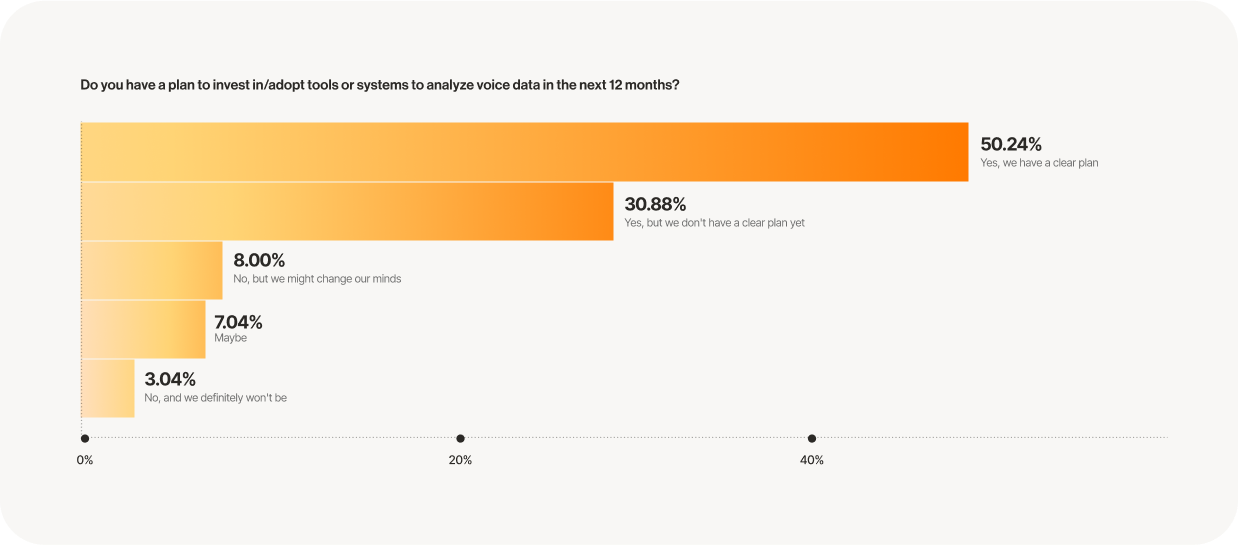The height and width of the screenshot is (545, 1238).
Task: Click the "7.04%" value label
Action: 238,321
